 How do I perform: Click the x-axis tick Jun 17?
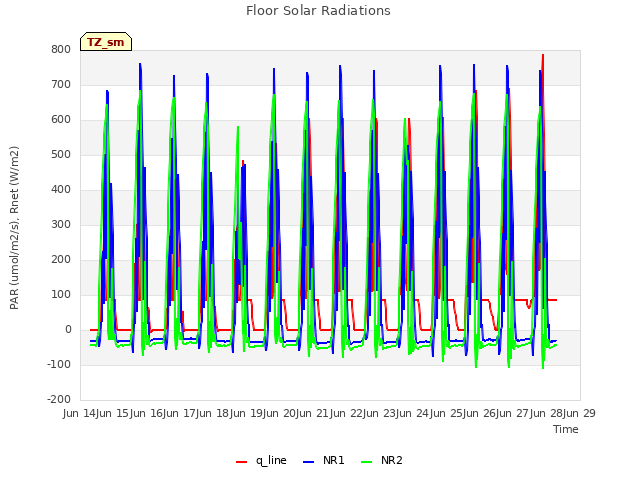pyautogui.click(x=181, y=413)
